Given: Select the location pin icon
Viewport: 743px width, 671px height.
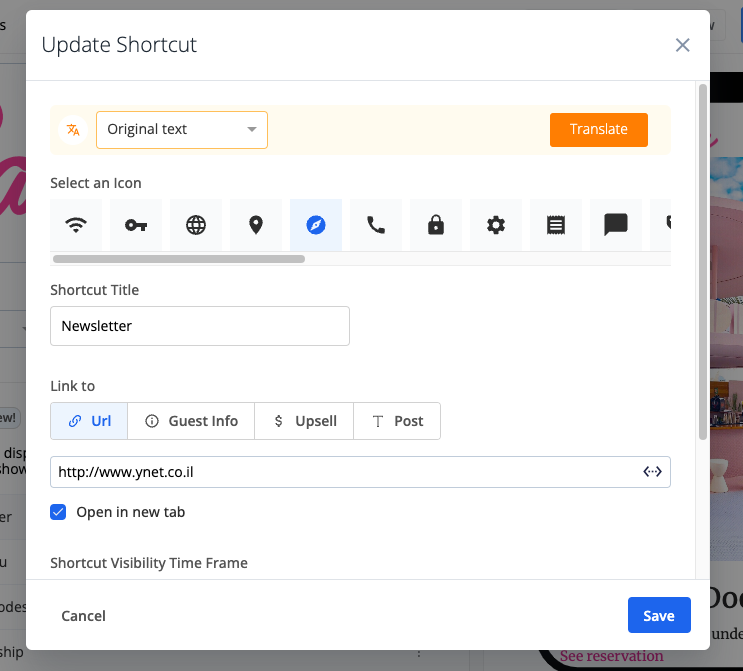Looking at the screenshot, I should [x=256, y=225].
